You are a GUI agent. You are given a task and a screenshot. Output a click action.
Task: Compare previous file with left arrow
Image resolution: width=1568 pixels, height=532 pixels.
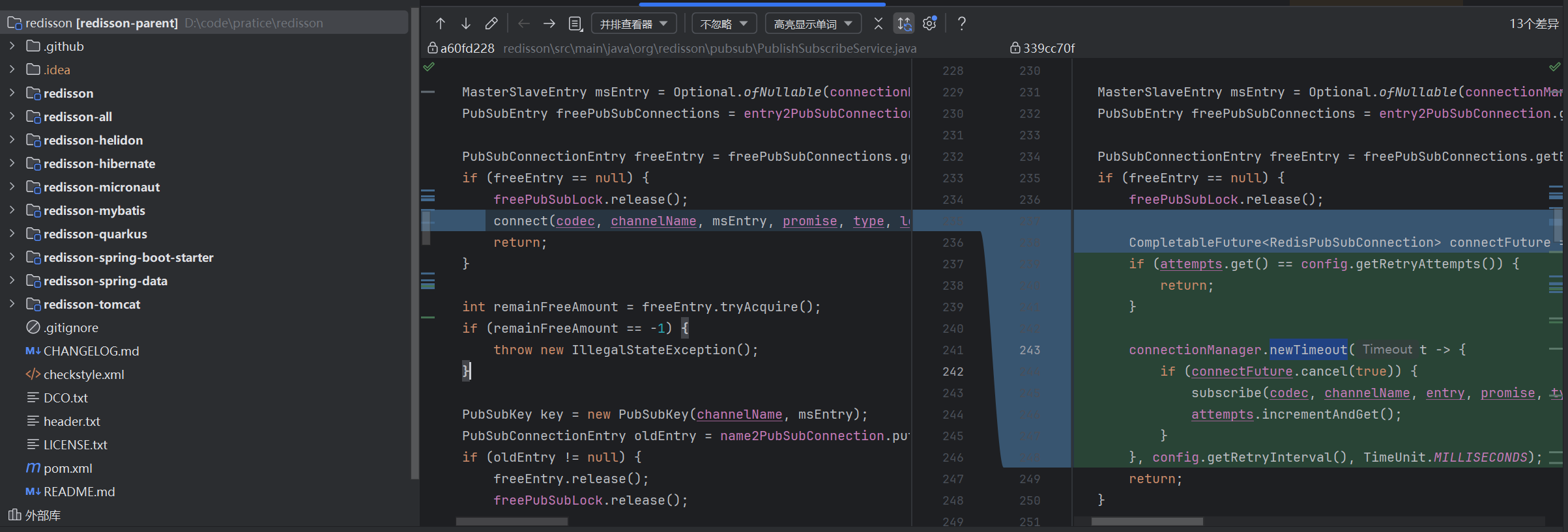523,23
